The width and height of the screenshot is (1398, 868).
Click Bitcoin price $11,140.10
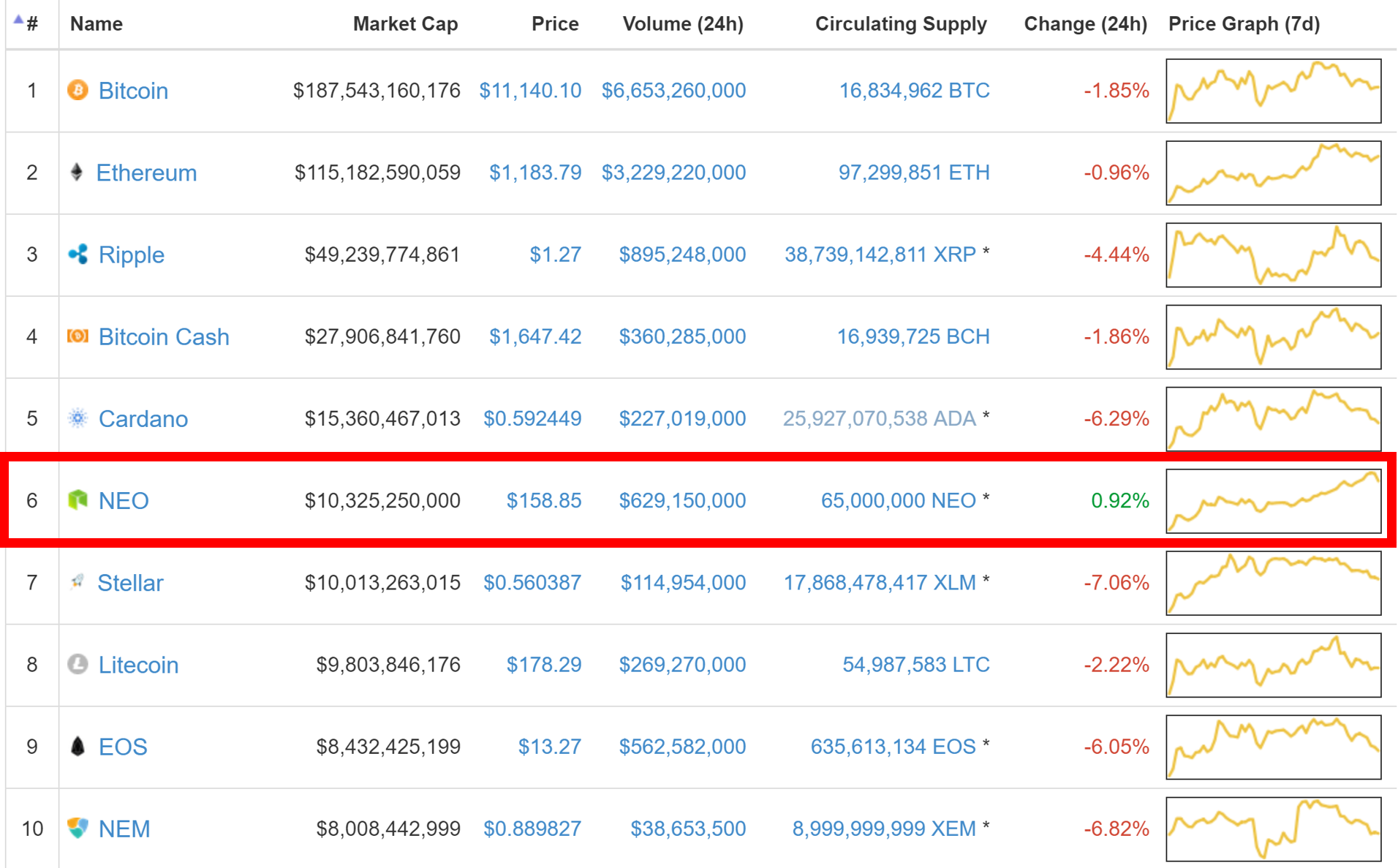(530, 90)
